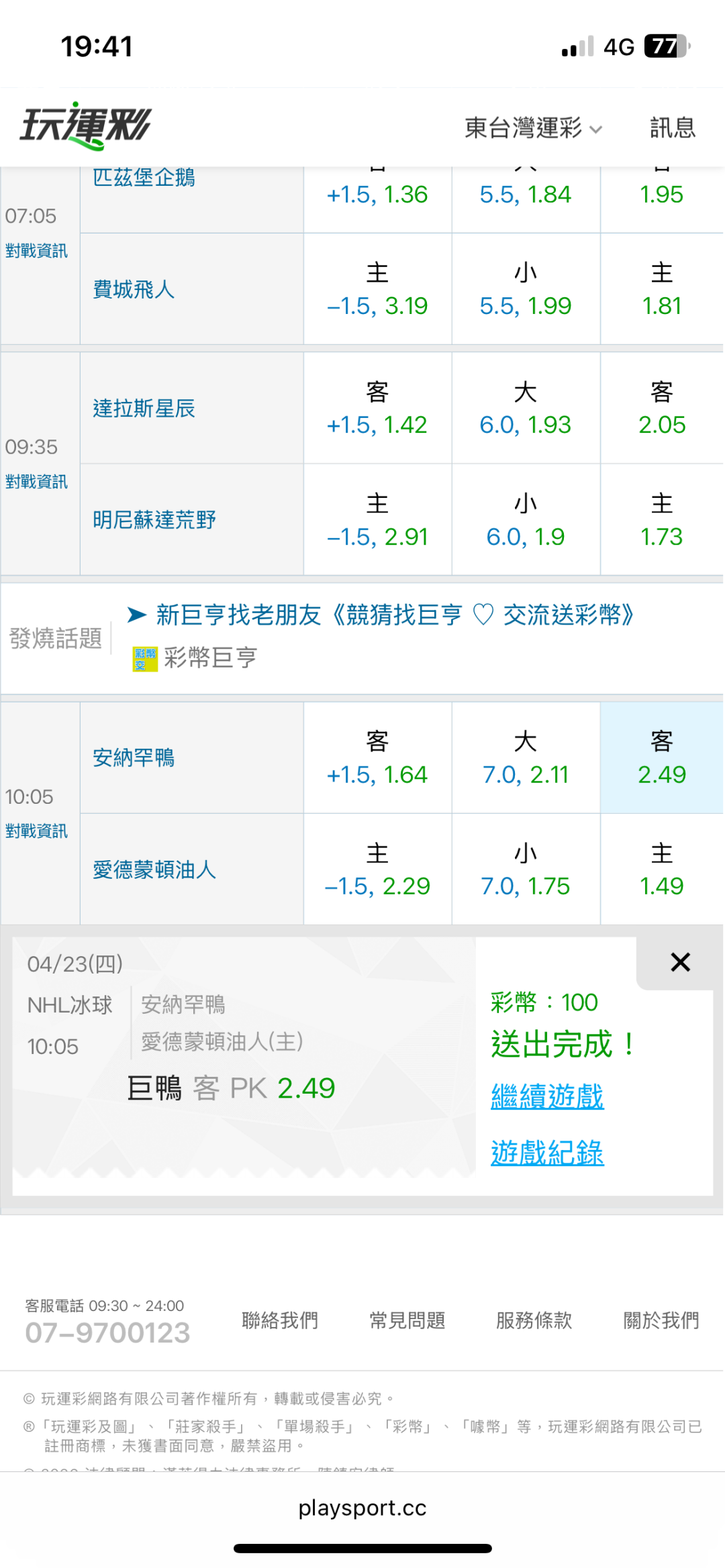
Task: Open 遊戲紀錄 link
Action: (x=547, y=1153)
